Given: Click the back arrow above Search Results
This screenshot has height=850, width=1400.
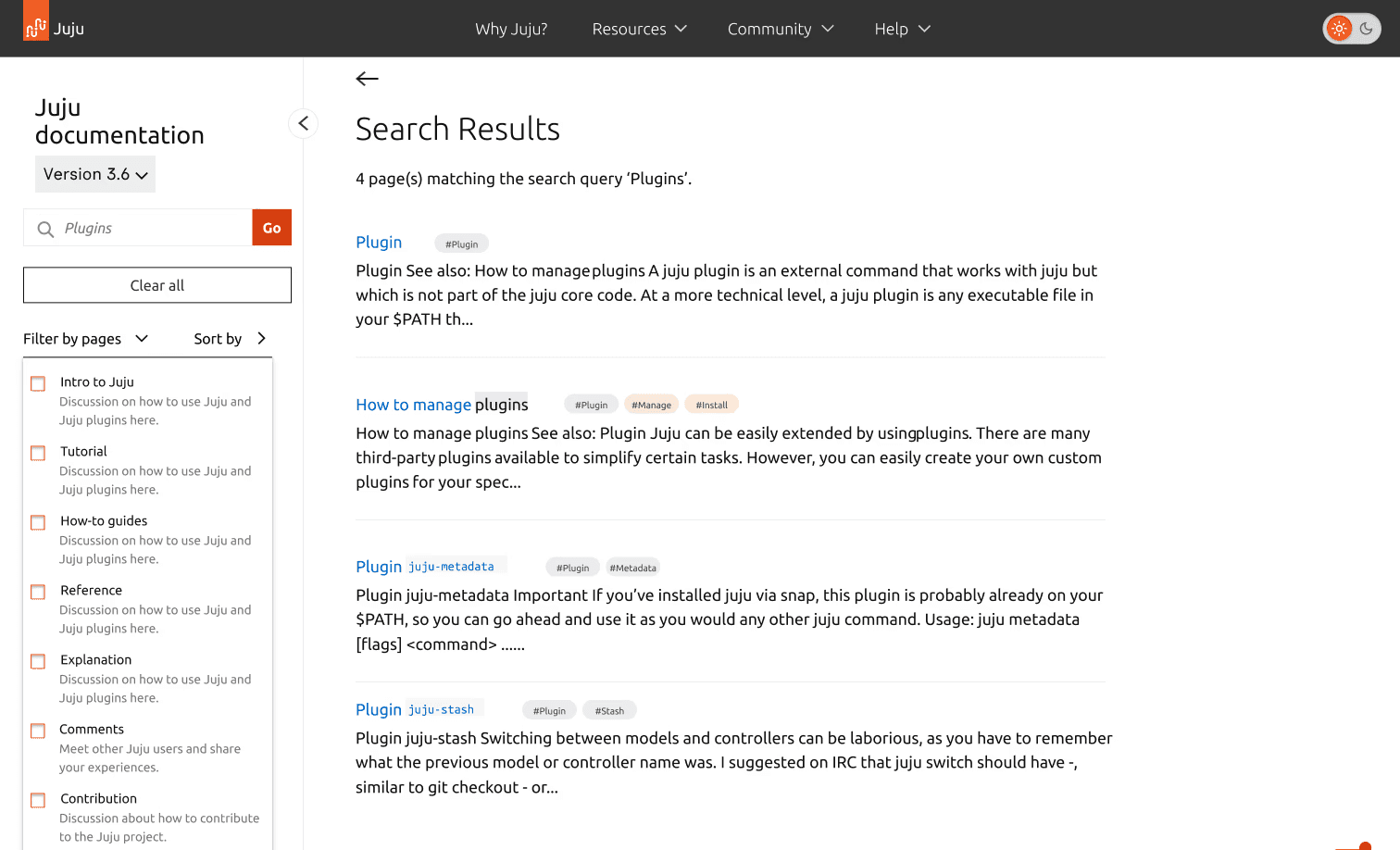Looking at the screenshot, I should pos(368,79).
